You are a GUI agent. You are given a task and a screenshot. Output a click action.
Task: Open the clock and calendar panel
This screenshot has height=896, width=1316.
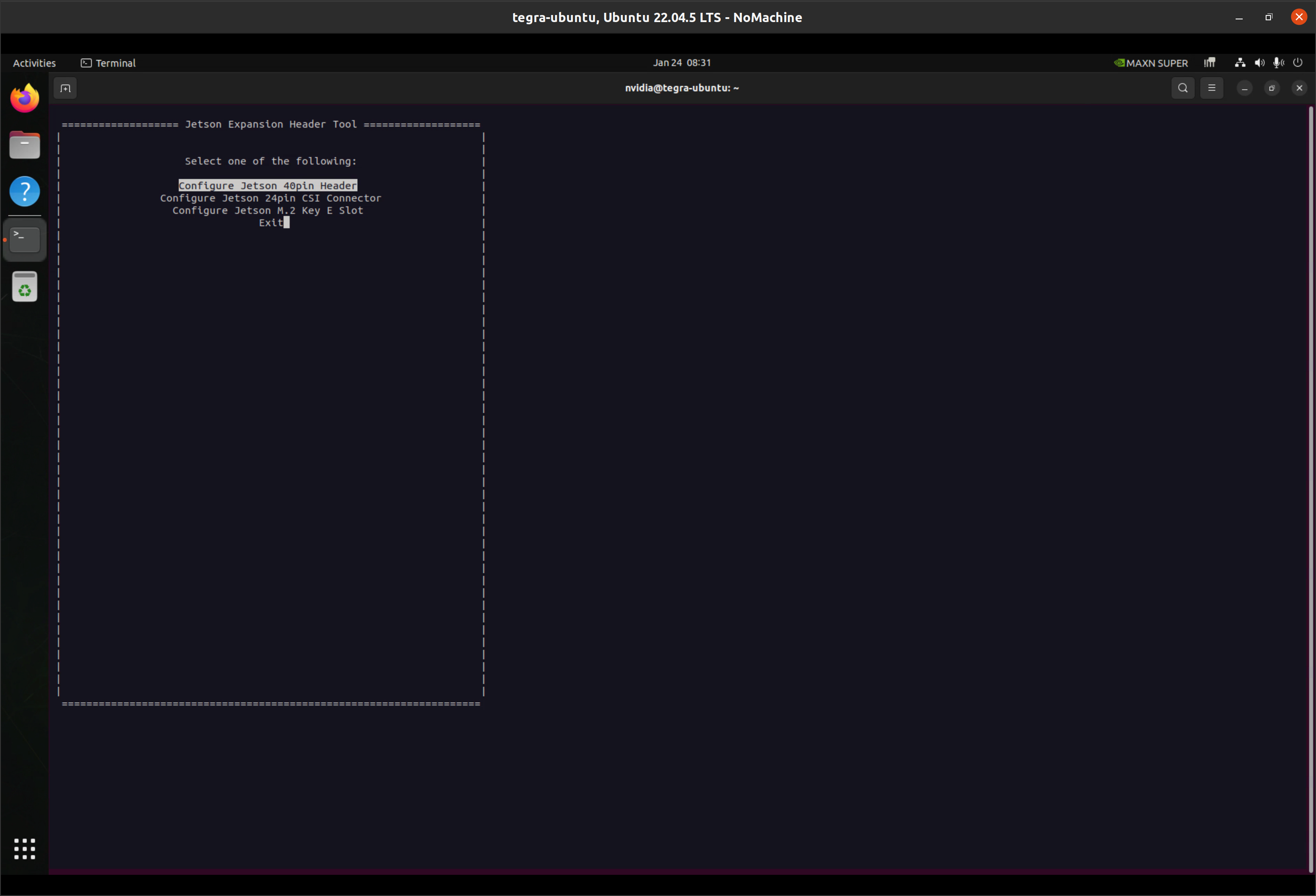point(681,63)
